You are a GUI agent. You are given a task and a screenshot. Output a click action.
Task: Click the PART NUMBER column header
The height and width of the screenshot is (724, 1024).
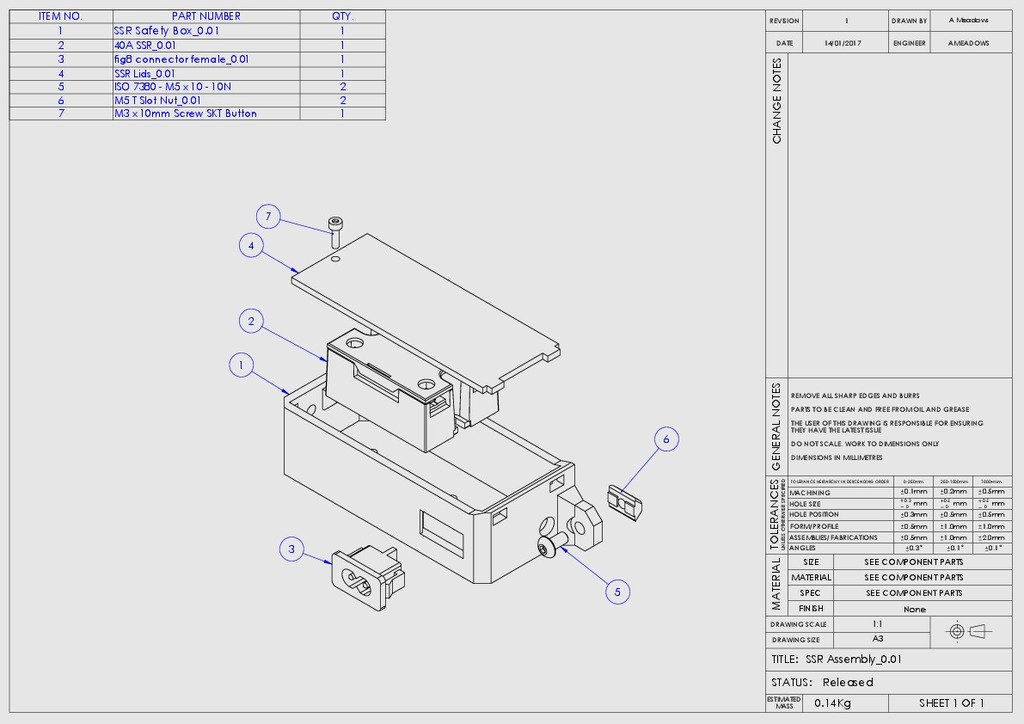[206, 17]
